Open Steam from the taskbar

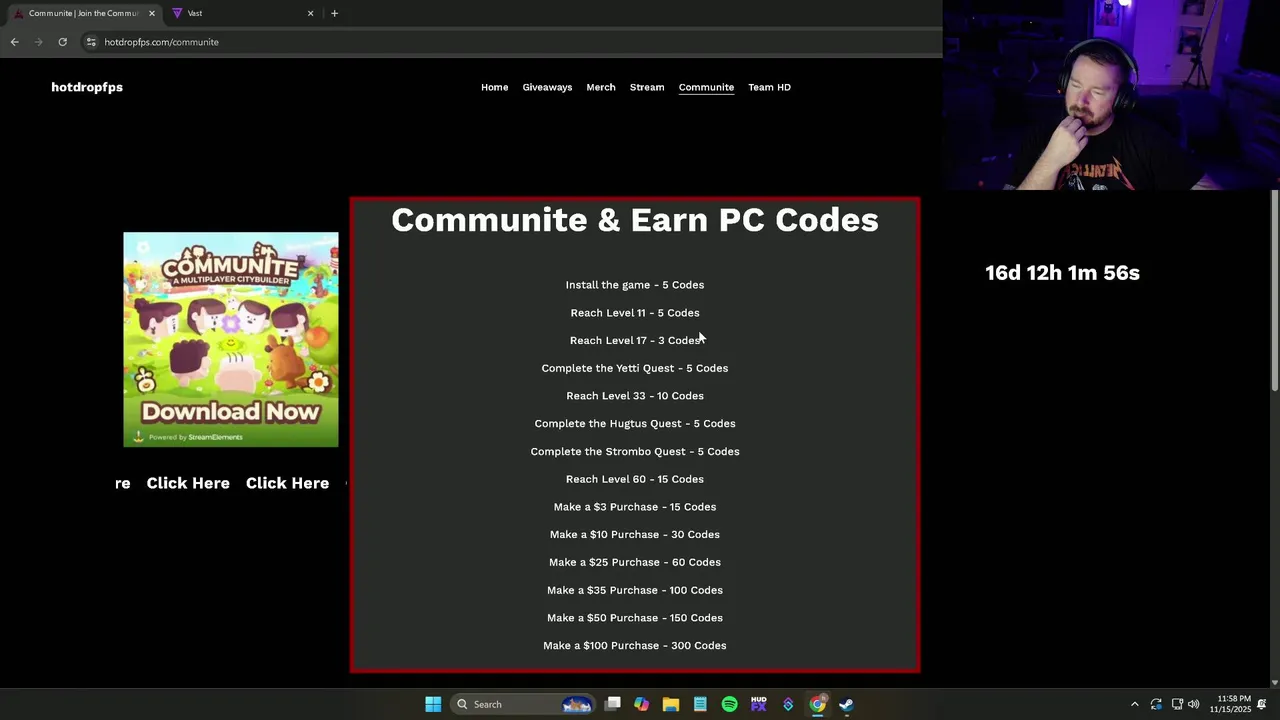pyautogui.click(x=847, y=704)
